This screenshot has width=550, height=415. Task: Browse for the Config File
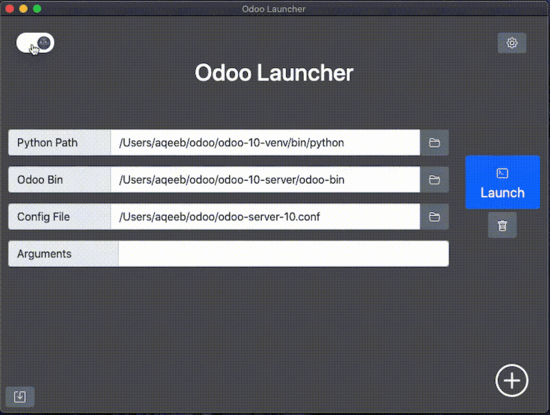coord(434,217)
